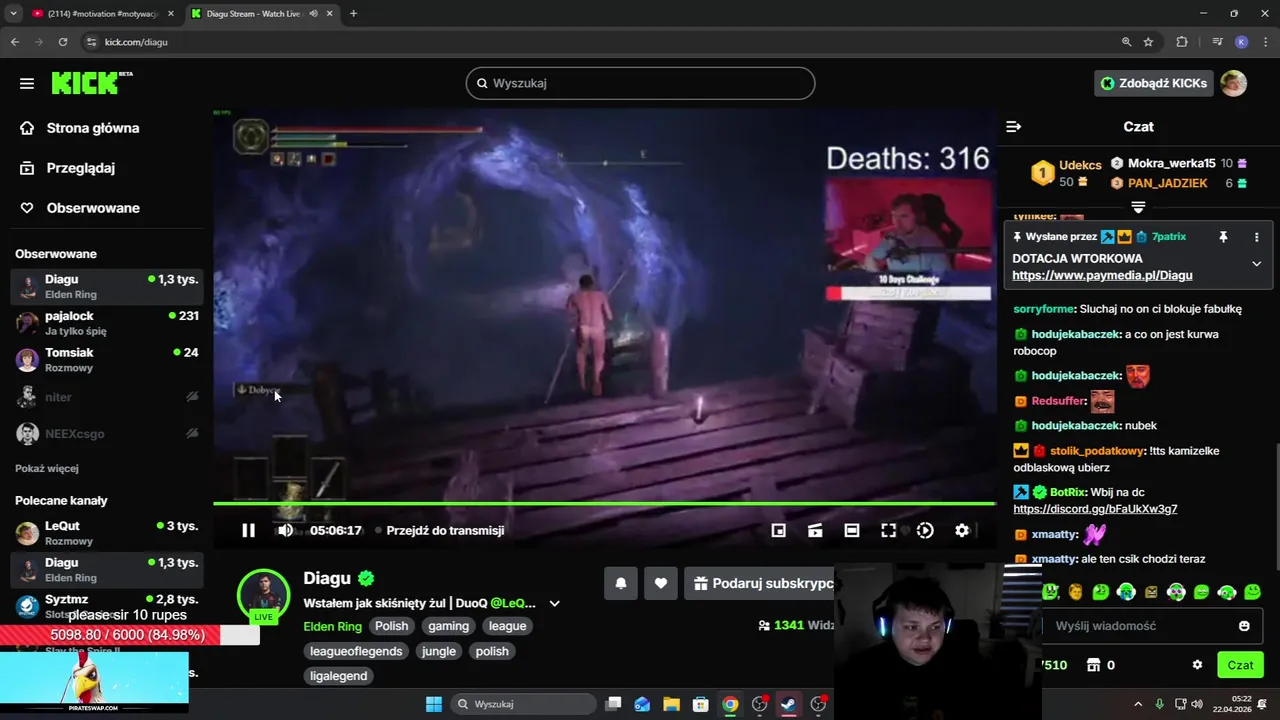Click 'Zdobądź KICKs' button
The image size is (1280, 720).
tap(1154, 83)
